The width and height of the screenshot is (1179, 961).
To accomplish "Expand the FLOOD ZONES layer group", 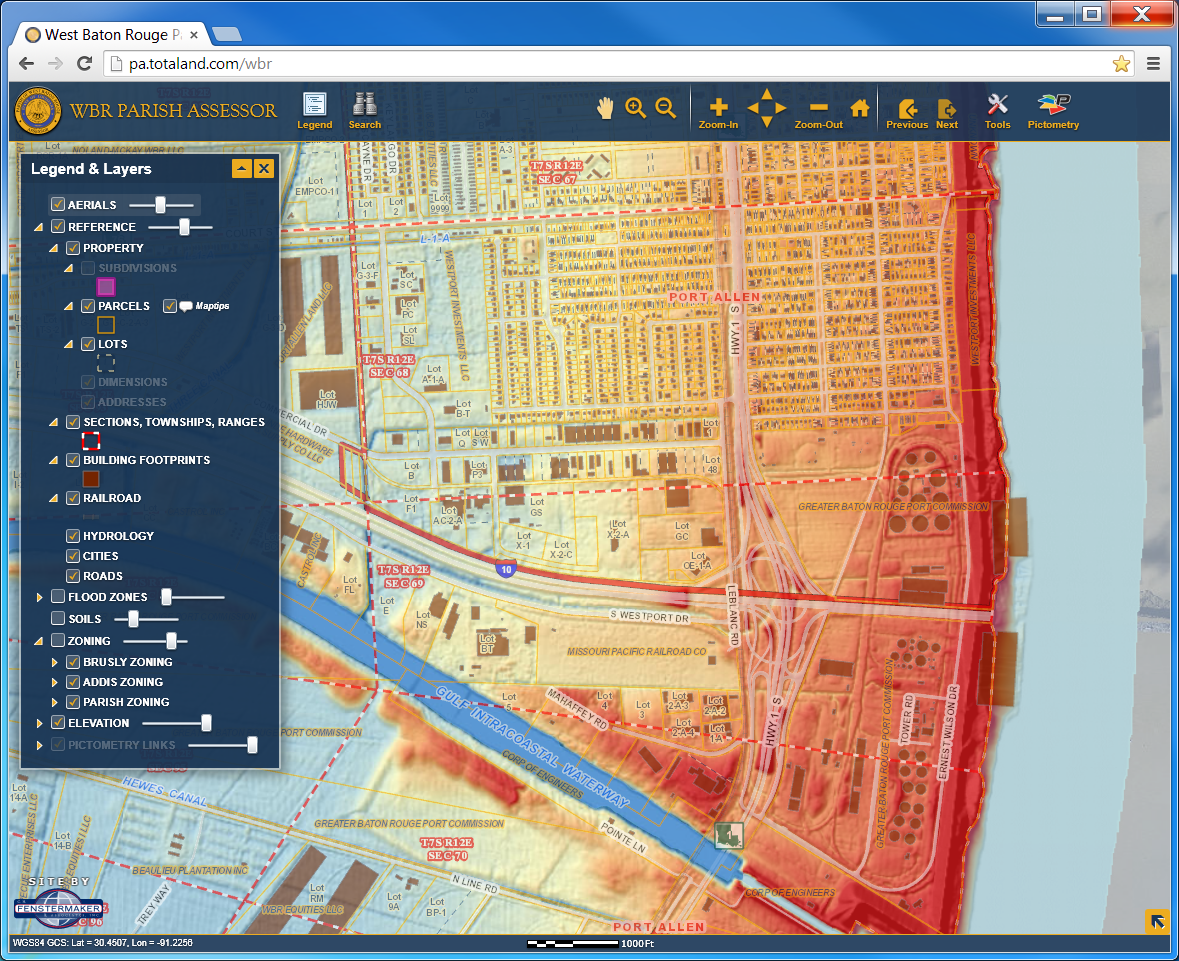I will tap(40, 597).
